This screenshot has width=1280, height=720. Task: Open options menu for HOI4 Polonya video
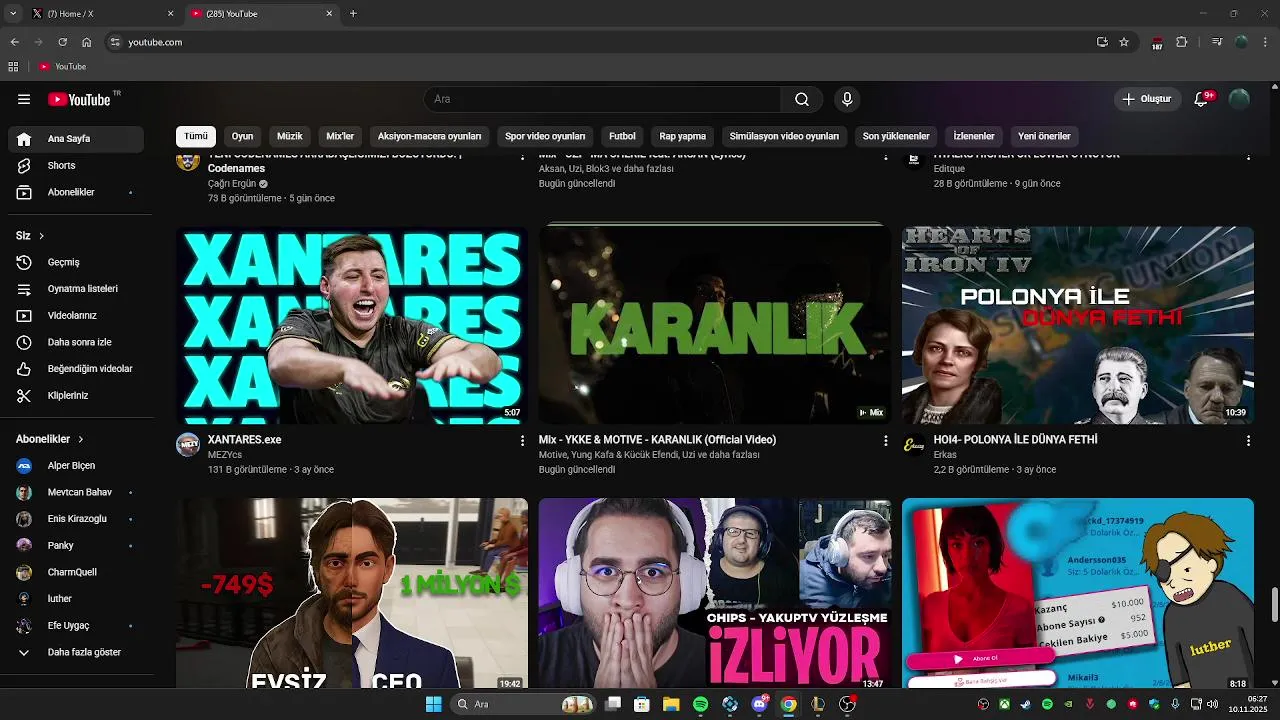(1248, 440)
